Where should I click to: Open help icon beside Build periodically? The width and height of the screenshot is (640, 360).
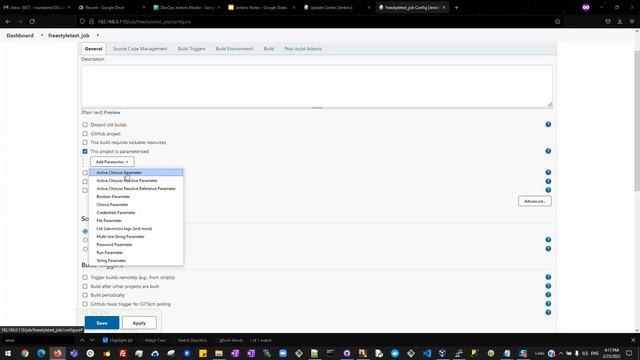[x=548, y=295]
